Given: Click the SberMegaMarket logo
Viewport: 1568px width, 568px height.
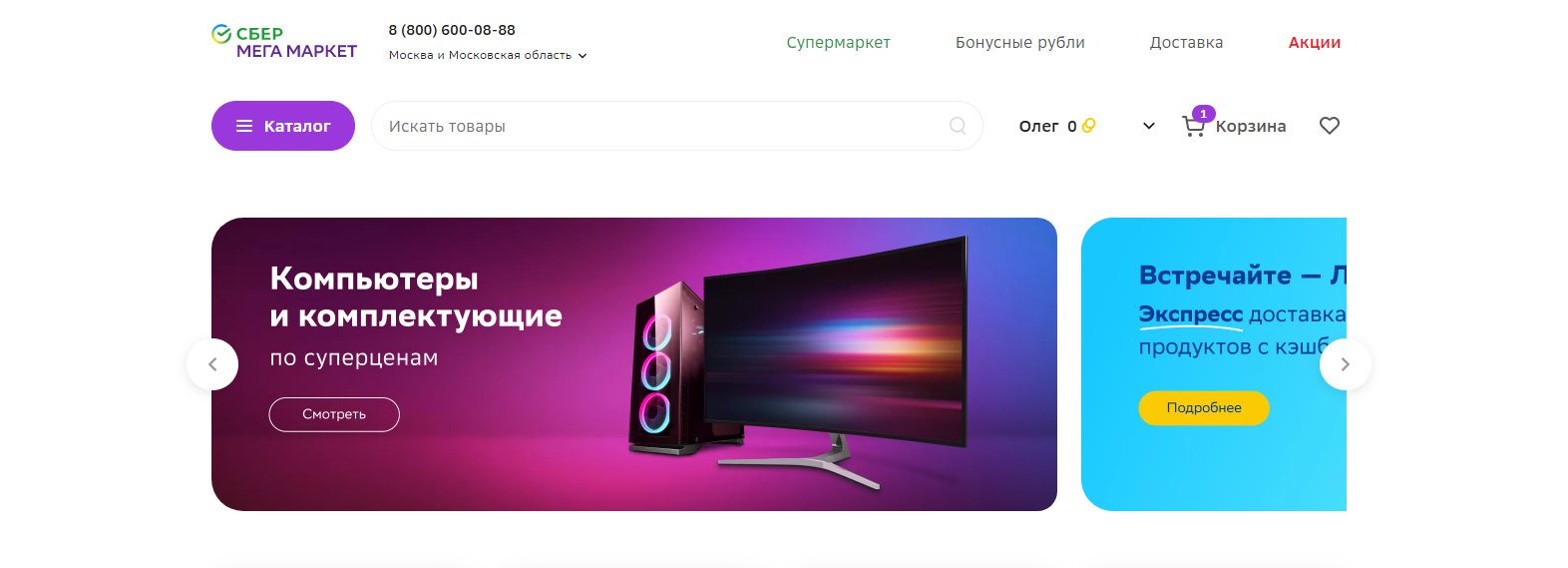Looking at the screenshot, I should 284,42.
